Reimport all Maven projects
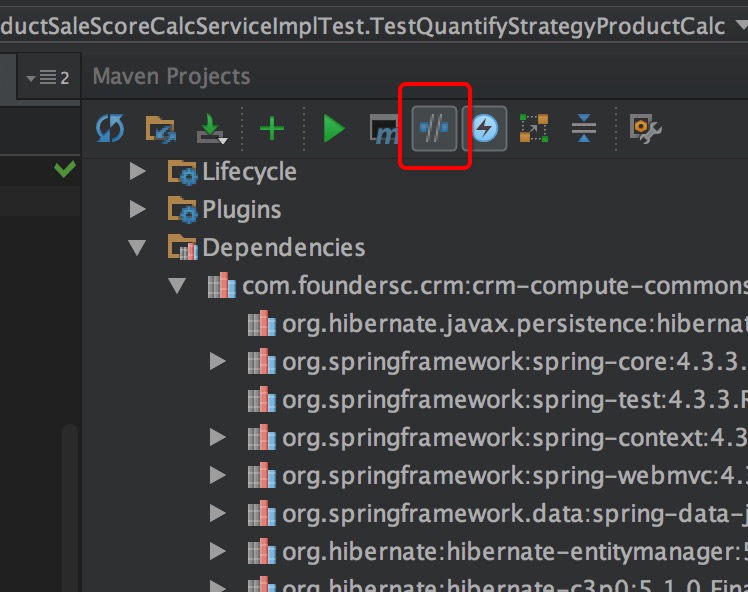 tap(110, 128)
